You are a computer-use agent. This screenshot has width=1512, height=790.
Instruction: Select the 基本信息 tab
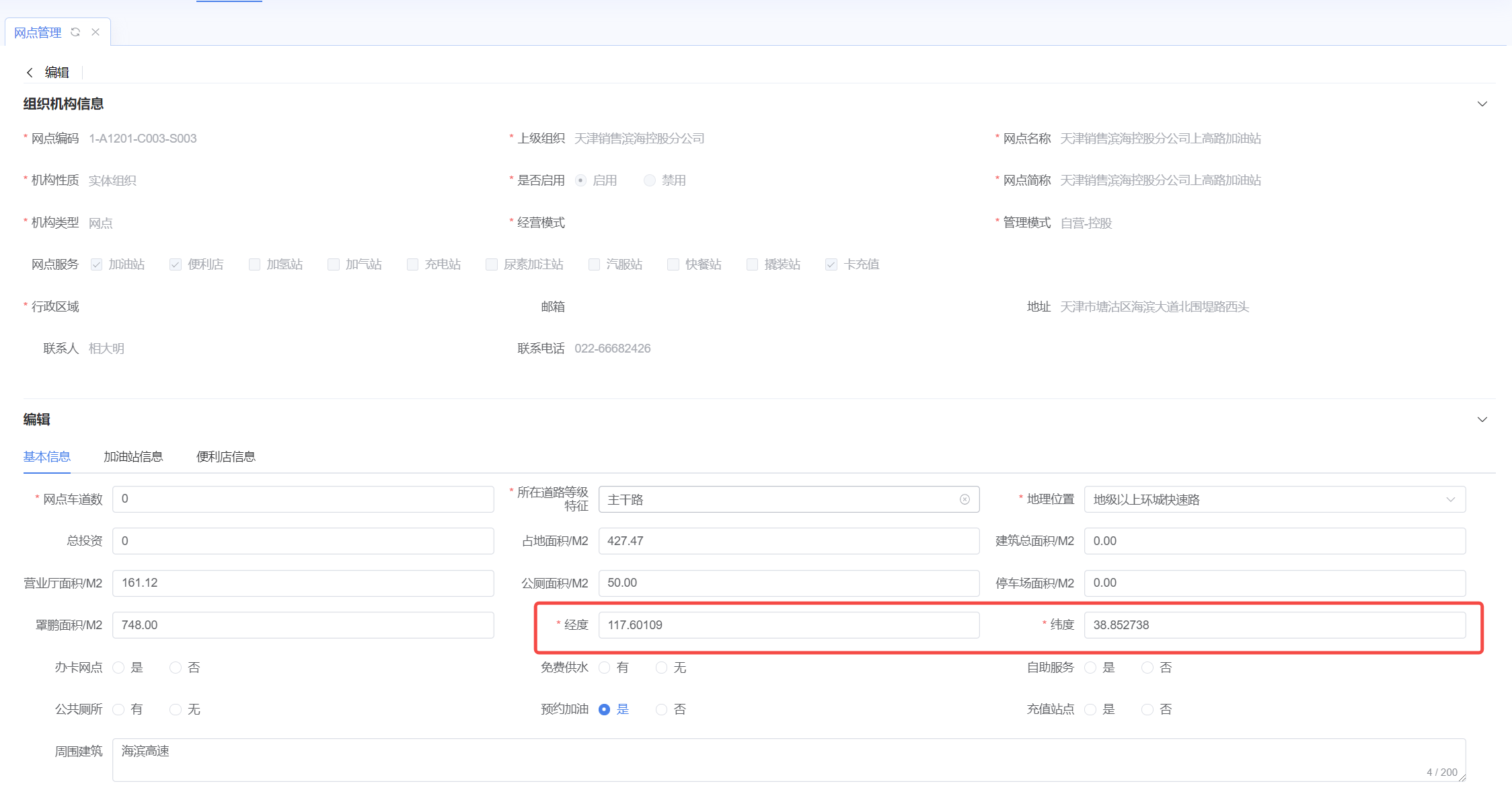click(x=47, y=457)
